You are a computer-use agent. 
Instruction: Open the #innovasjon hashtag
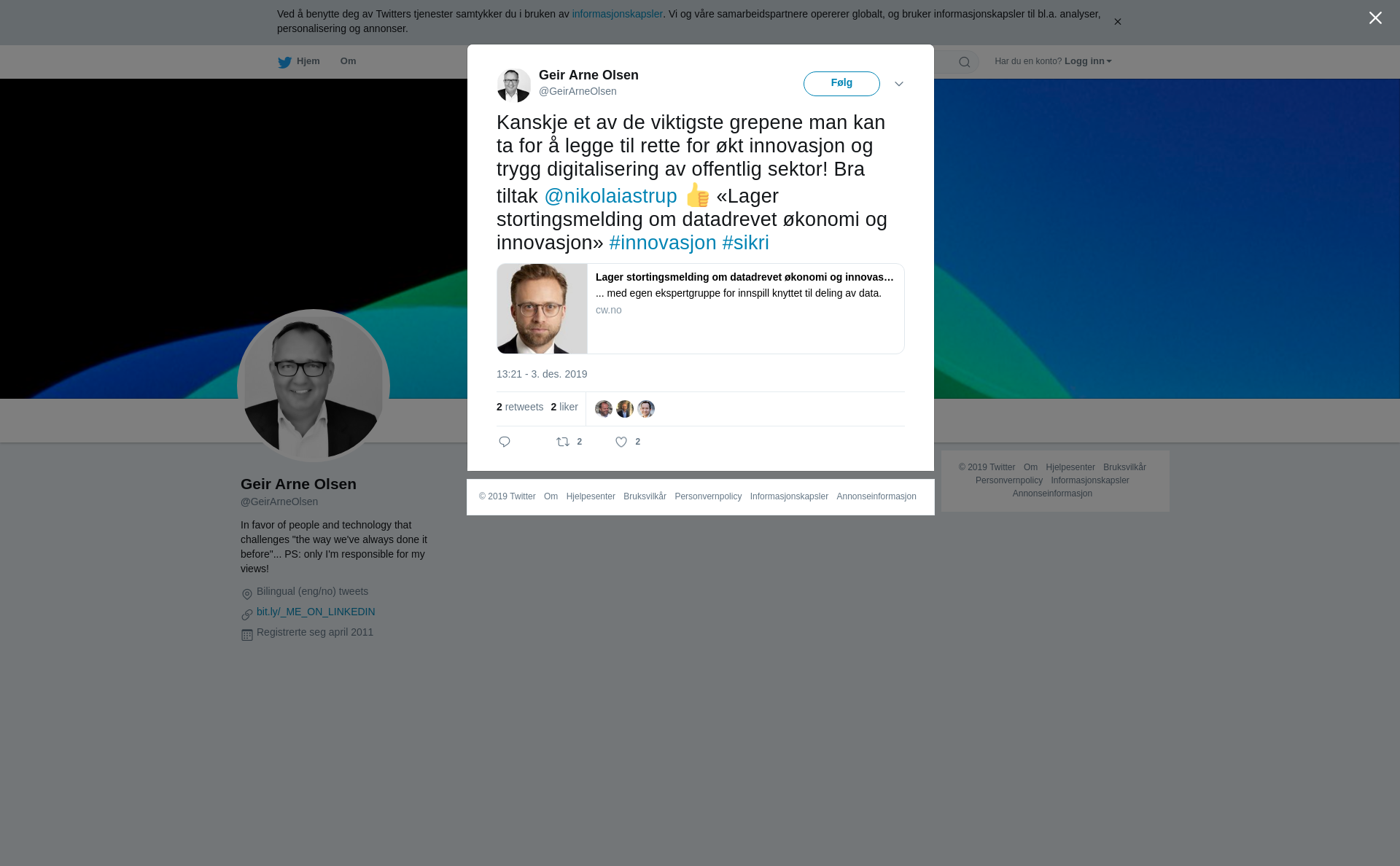pos(663,243)
